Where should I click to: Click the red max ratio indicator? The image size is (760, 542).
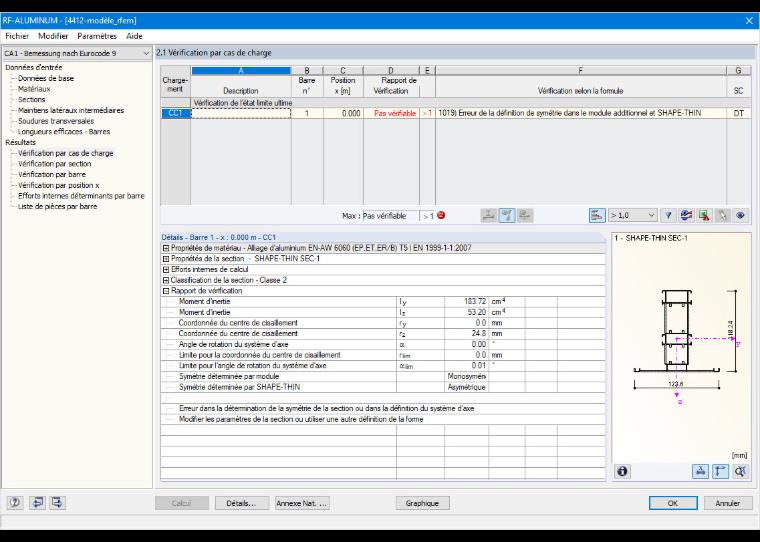pos(441,215)
